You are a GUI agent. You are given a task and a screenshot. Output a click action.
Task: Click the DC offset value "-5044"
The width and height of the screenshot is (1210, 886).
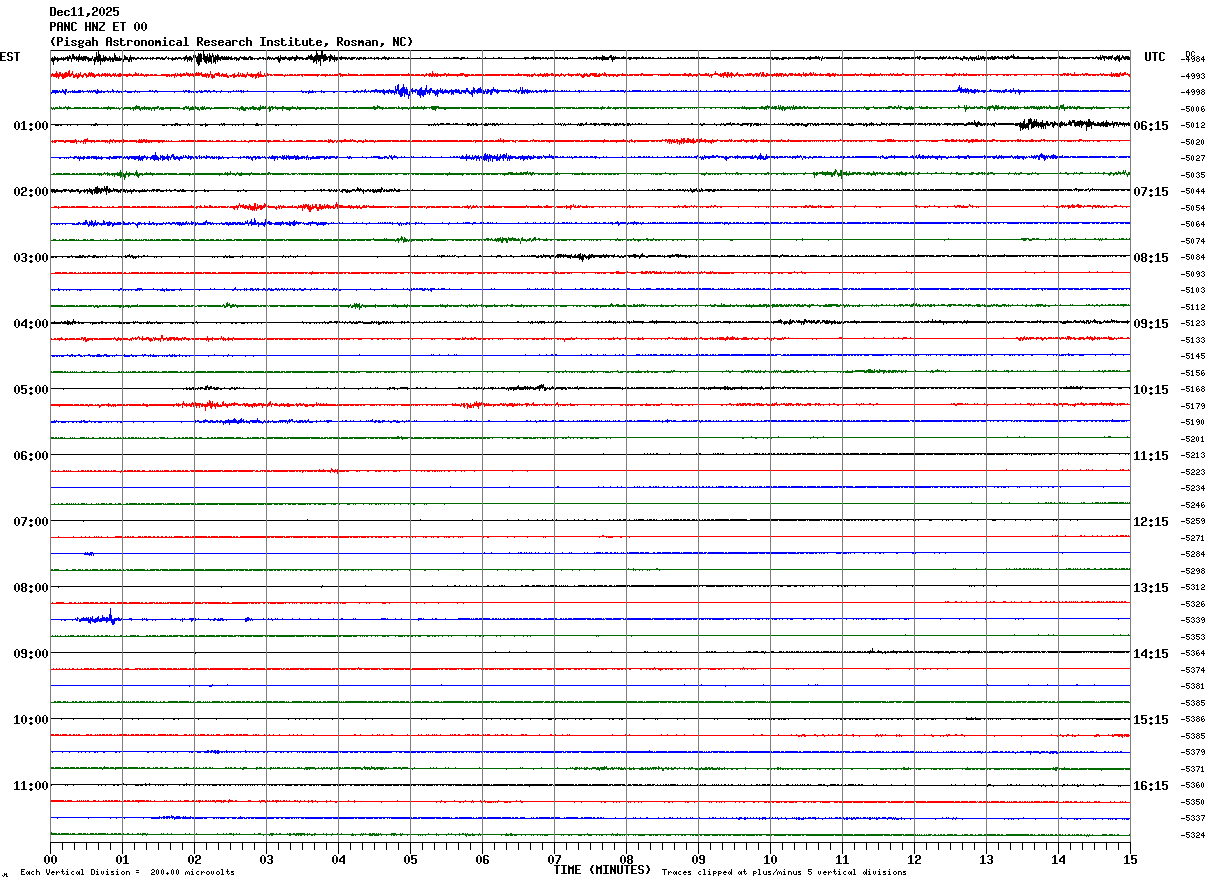point(1194,191)
